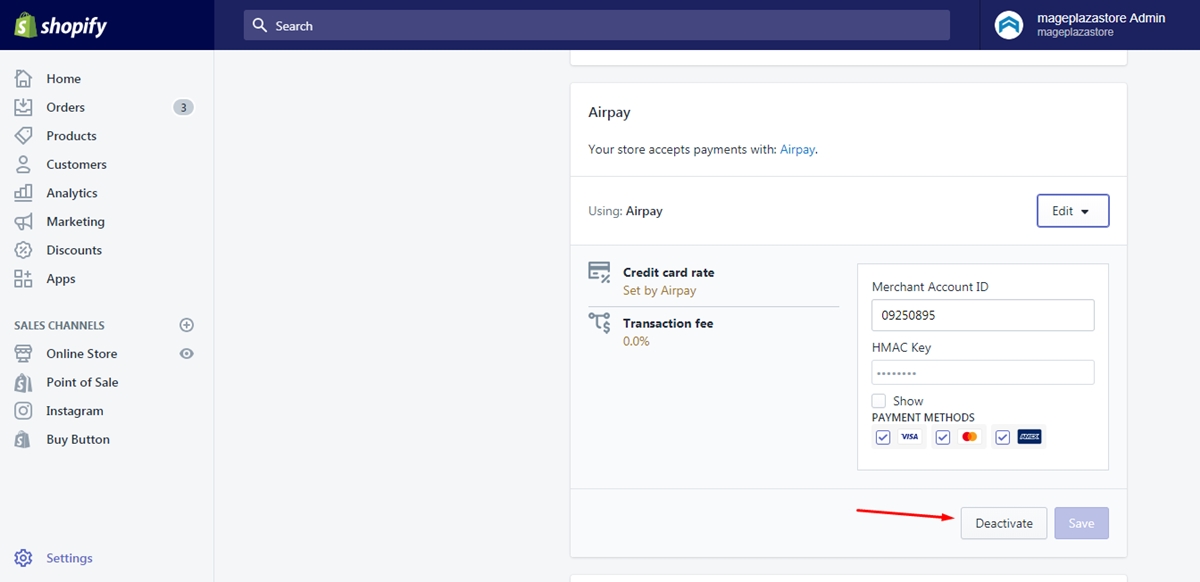View Online Store with eye icon
Screen dimensions: 1200x582
(186, 354)
